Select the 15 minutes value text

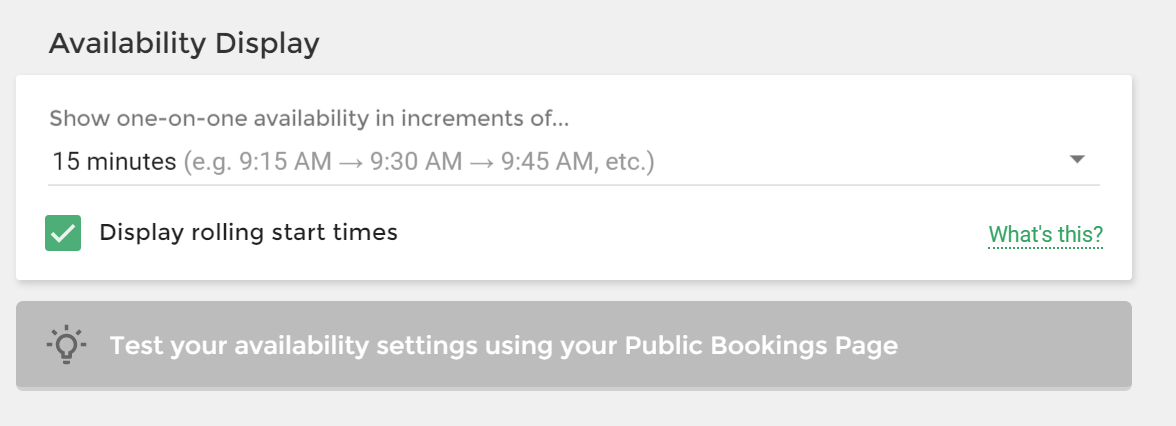114,162
